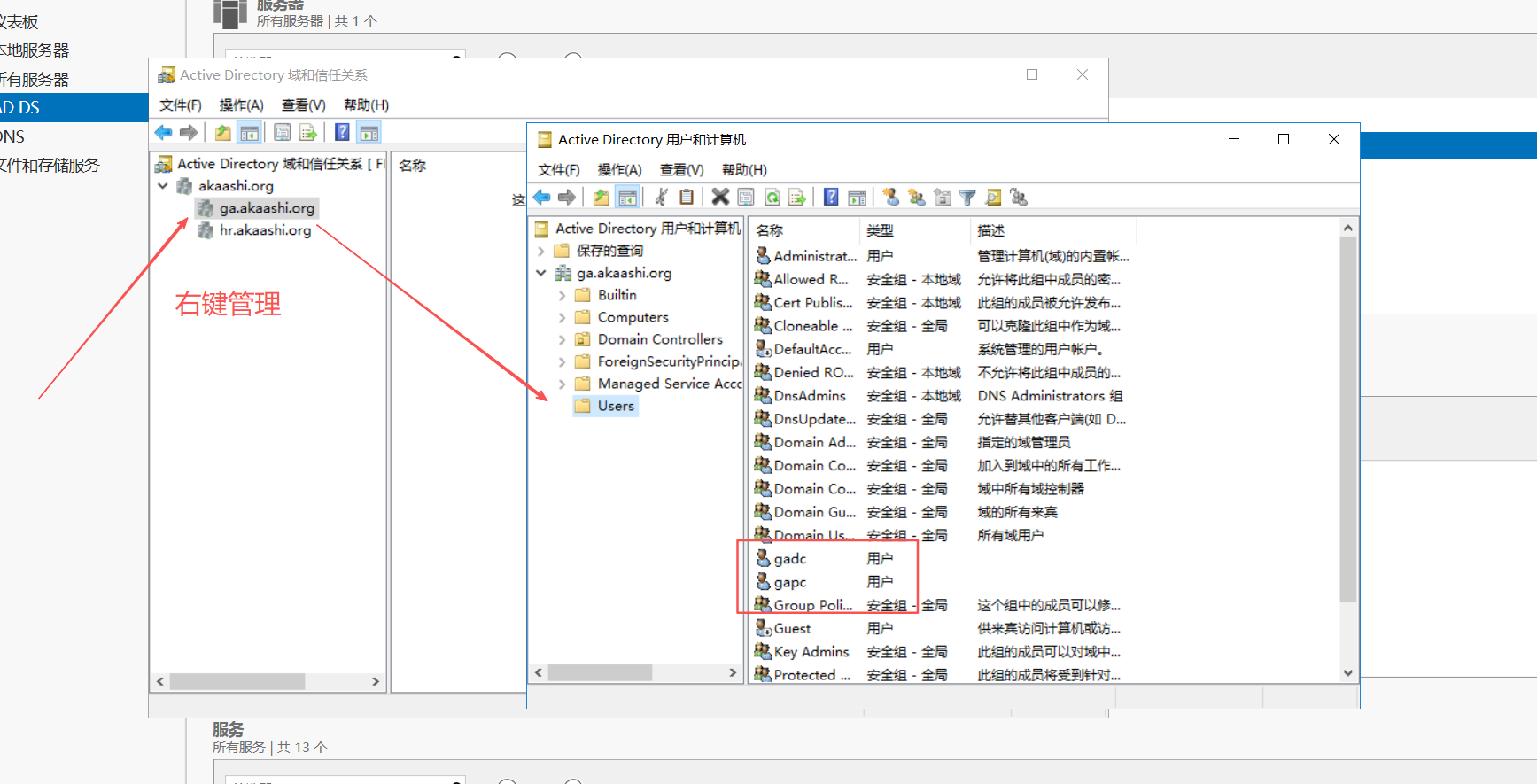Click Export list in Users and Computers toolbar
The width and height of the screenshot is (1537, 784).
coord(797,198)
